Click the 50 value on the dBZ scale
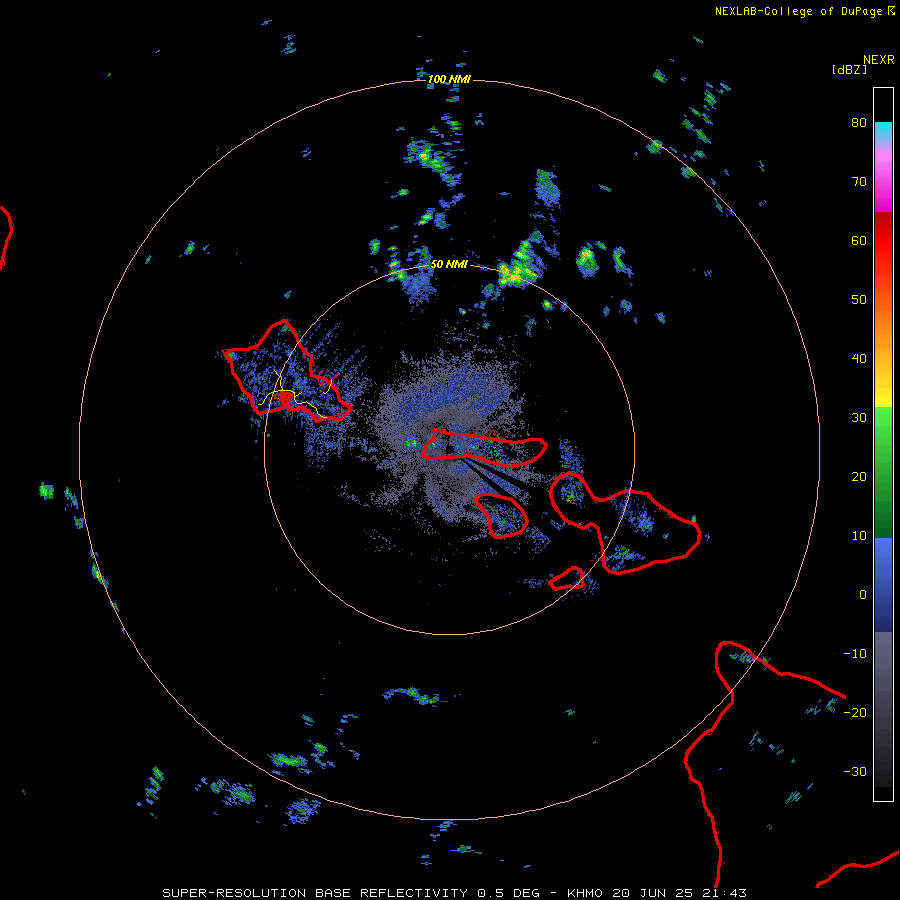This screenshot has height=900, width=900. [x=859, y=300]
